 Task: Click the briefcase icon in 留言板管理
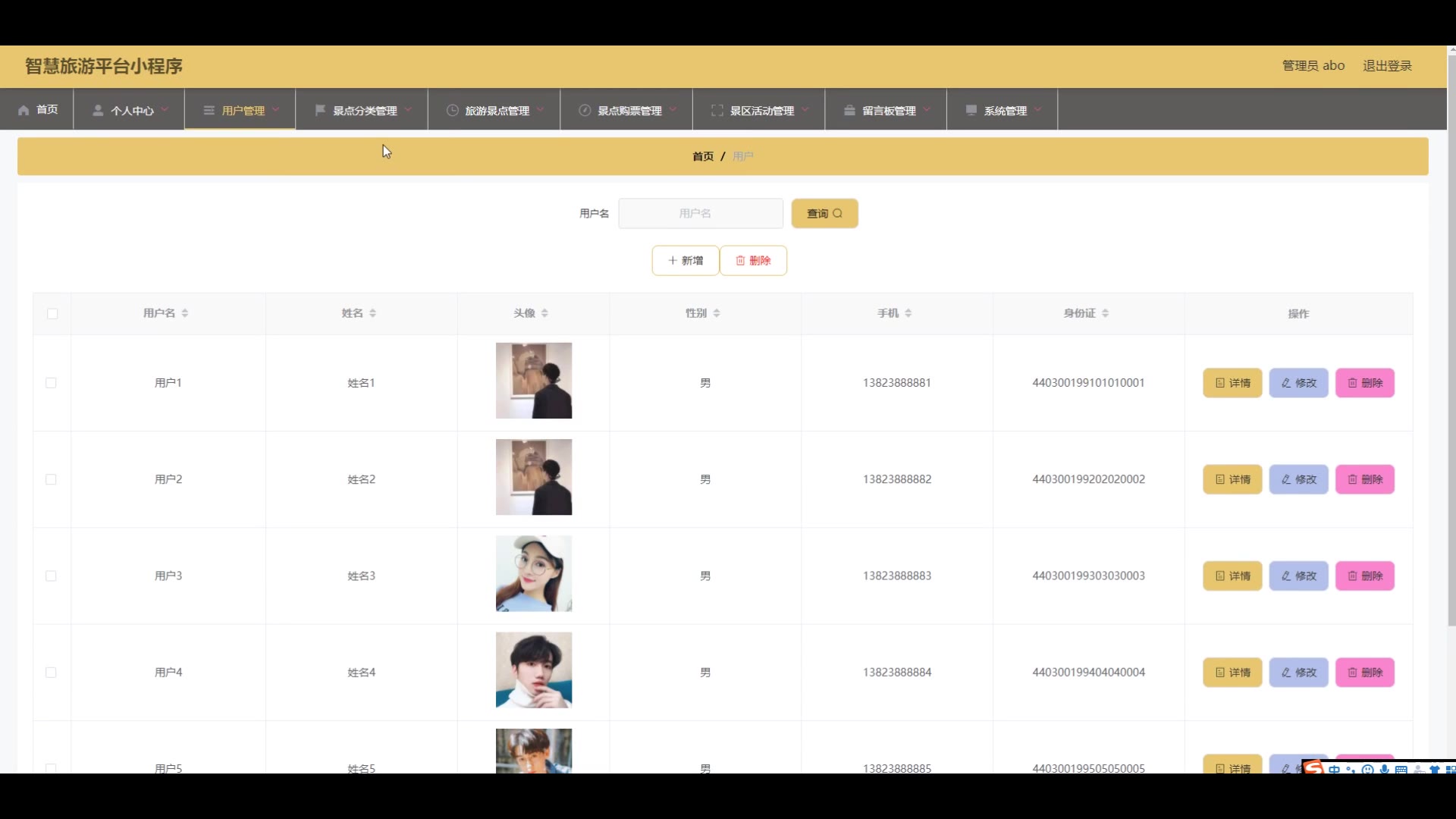(x=849, y=111)
